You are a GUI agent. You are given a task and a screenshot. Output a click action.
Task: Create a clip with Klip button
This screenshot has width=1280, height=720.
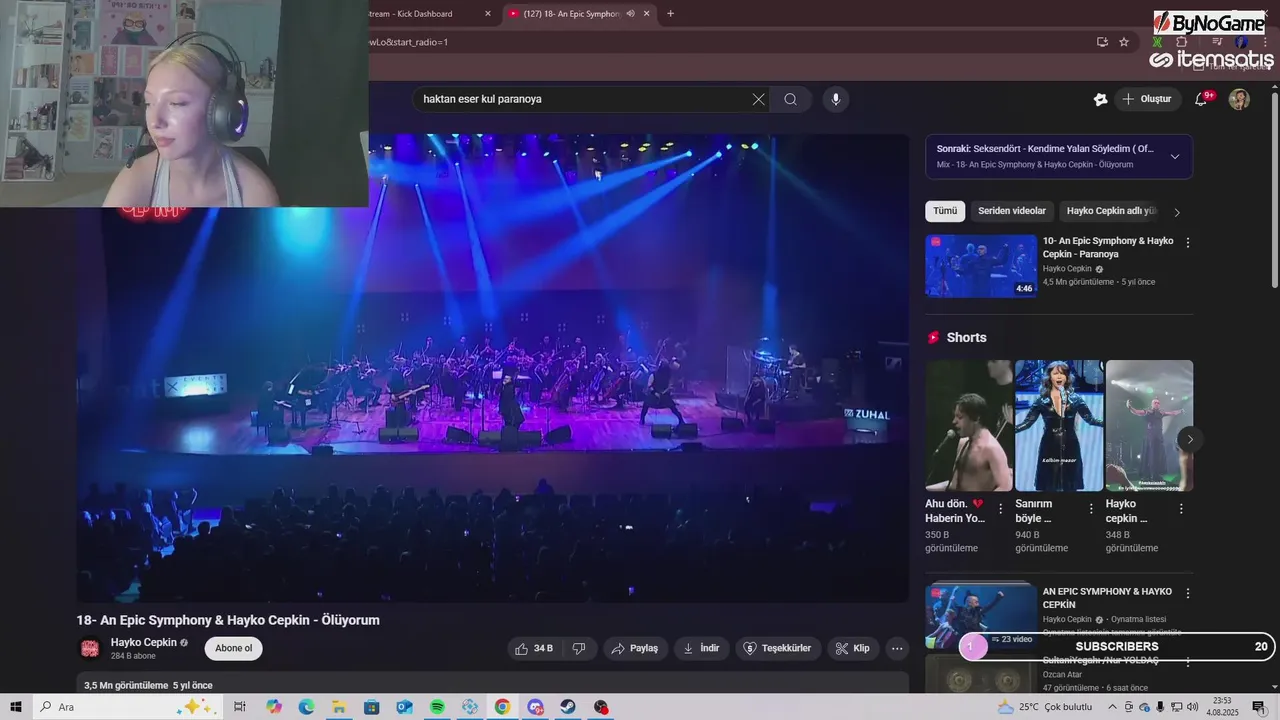(x=853, y=648)
